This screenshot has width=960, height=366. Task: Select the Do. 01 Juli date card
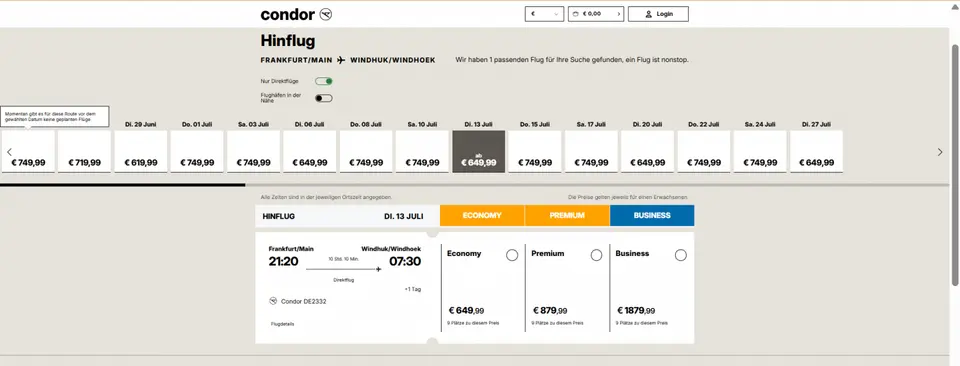pyautogui.click(x=197, y=151)
